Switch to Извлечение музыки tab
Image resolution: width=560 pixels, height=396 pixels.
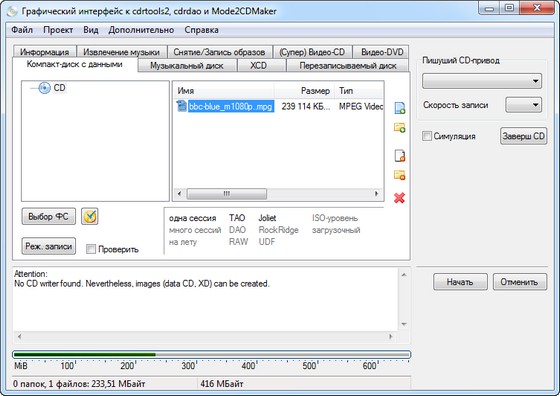point(121,52)
